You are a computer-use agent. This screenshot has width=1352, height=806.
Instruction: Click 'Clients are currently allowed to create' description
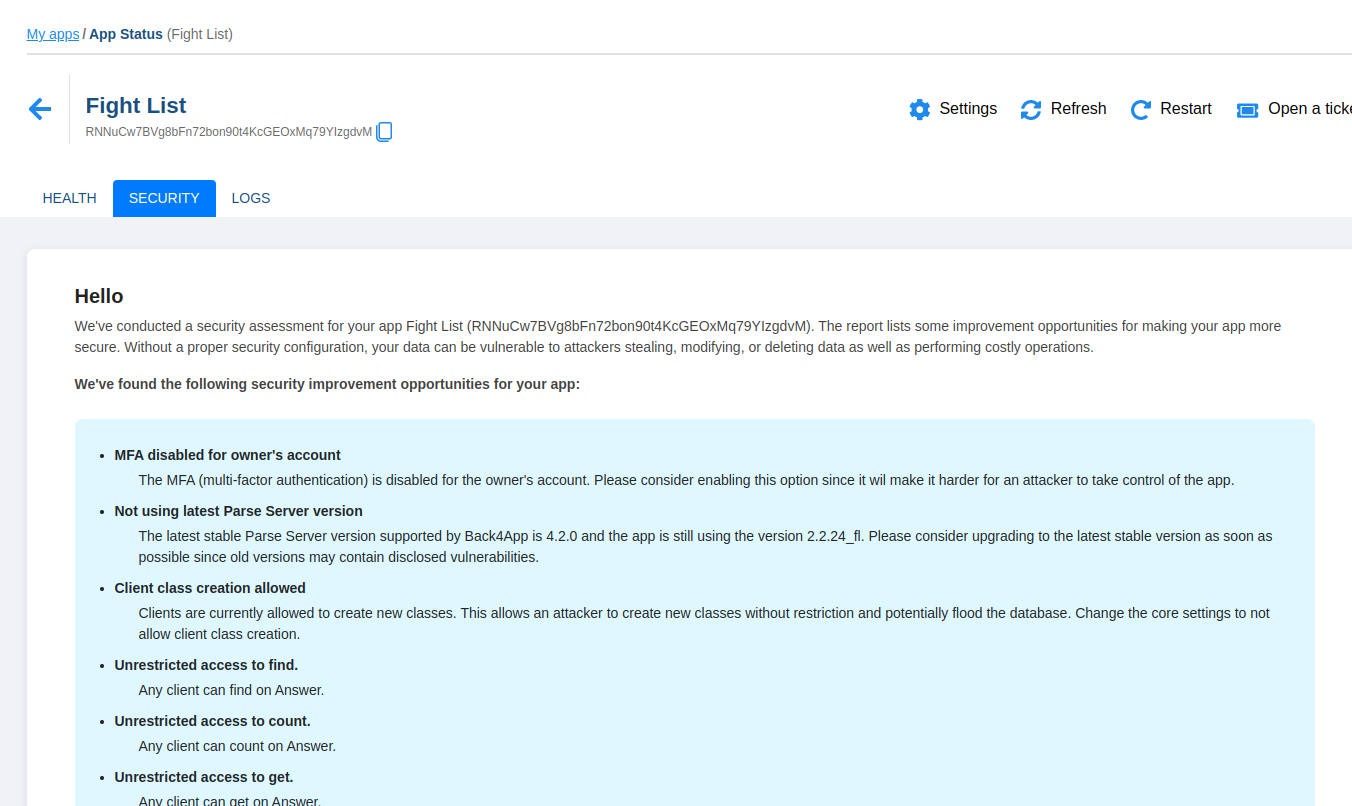click(704, 623)
